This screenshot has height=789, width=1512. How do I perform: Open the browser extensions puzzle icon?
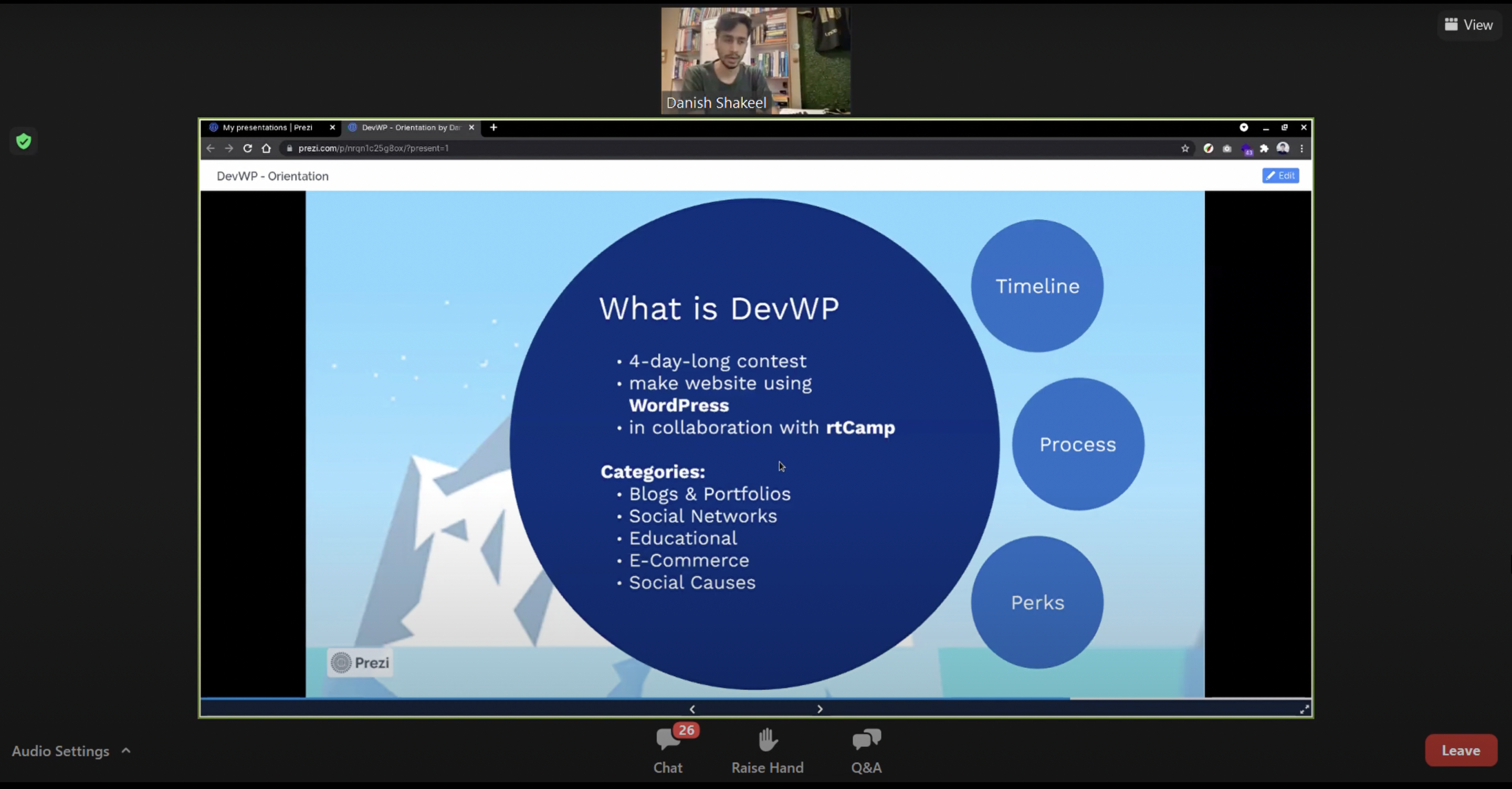(1264, 149)
